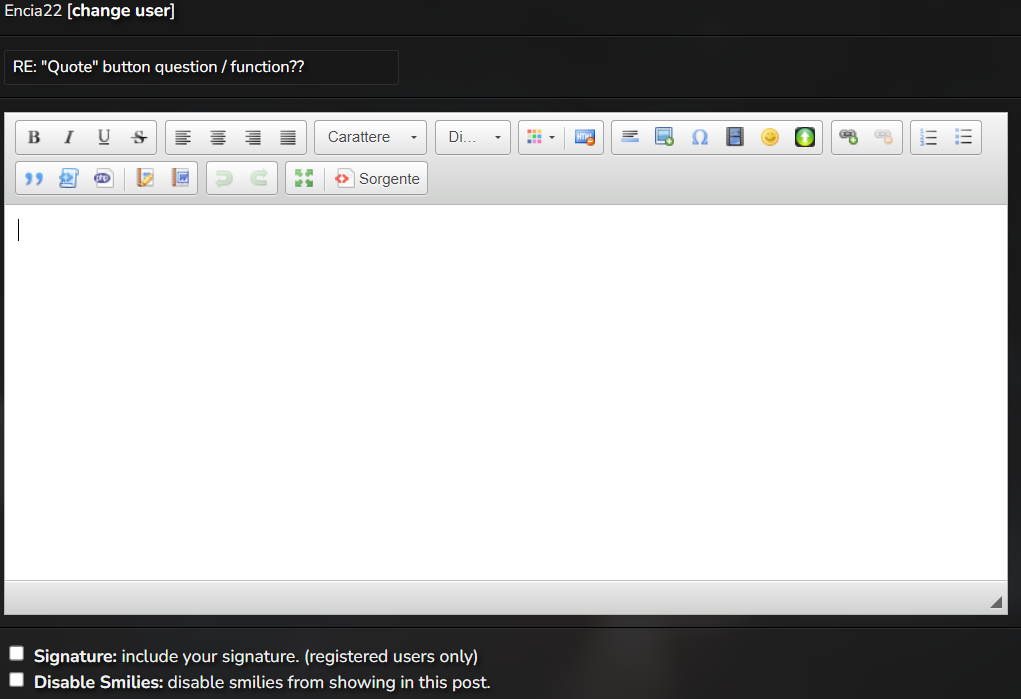Toggle strikethrough formatting

click(139, 137)
